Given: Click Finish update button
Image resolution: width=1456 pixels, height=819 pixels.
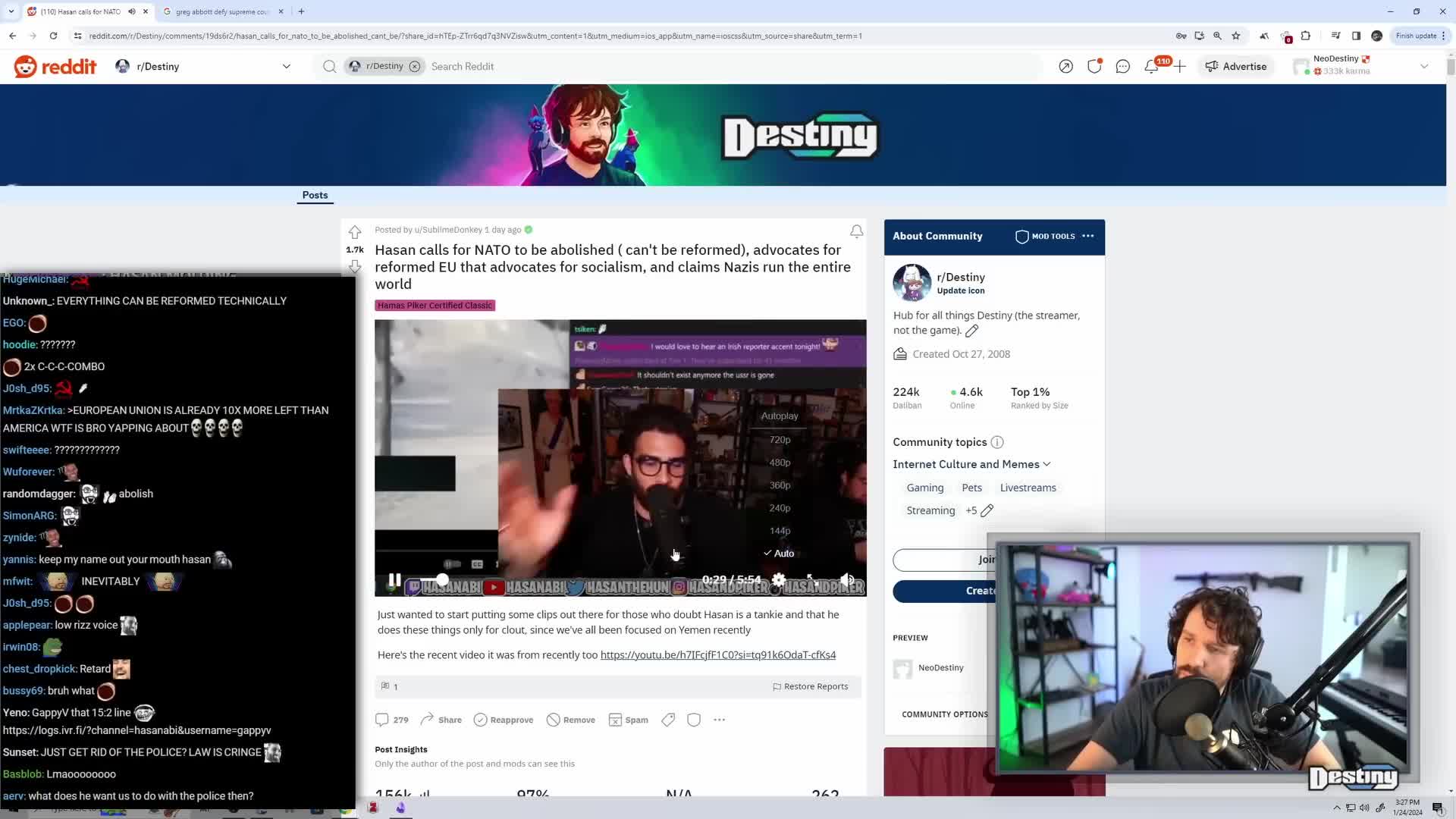Looking at the screenshot, I should [x=1421, y=36].
